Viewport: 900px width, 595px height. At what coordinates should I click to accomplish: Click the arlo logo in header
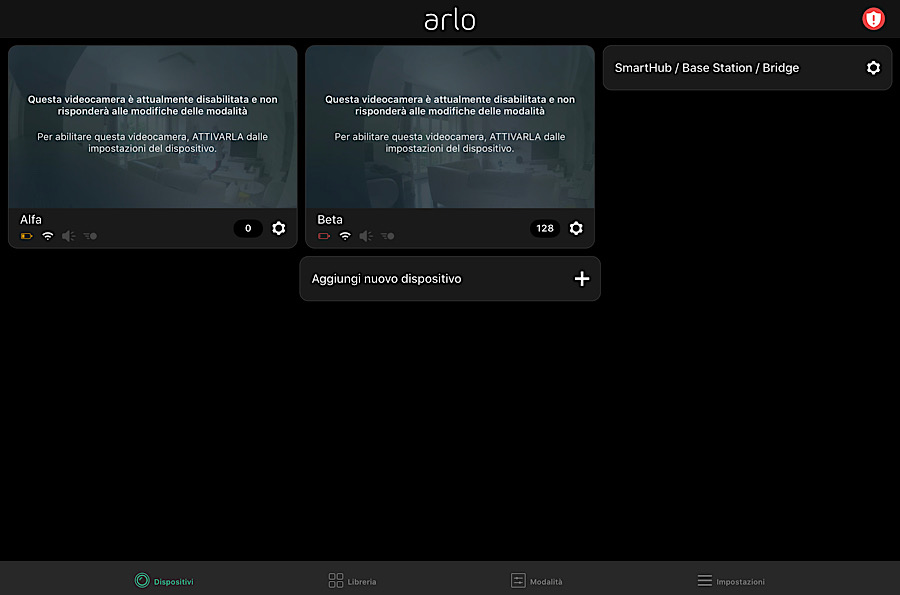(450, 20)
